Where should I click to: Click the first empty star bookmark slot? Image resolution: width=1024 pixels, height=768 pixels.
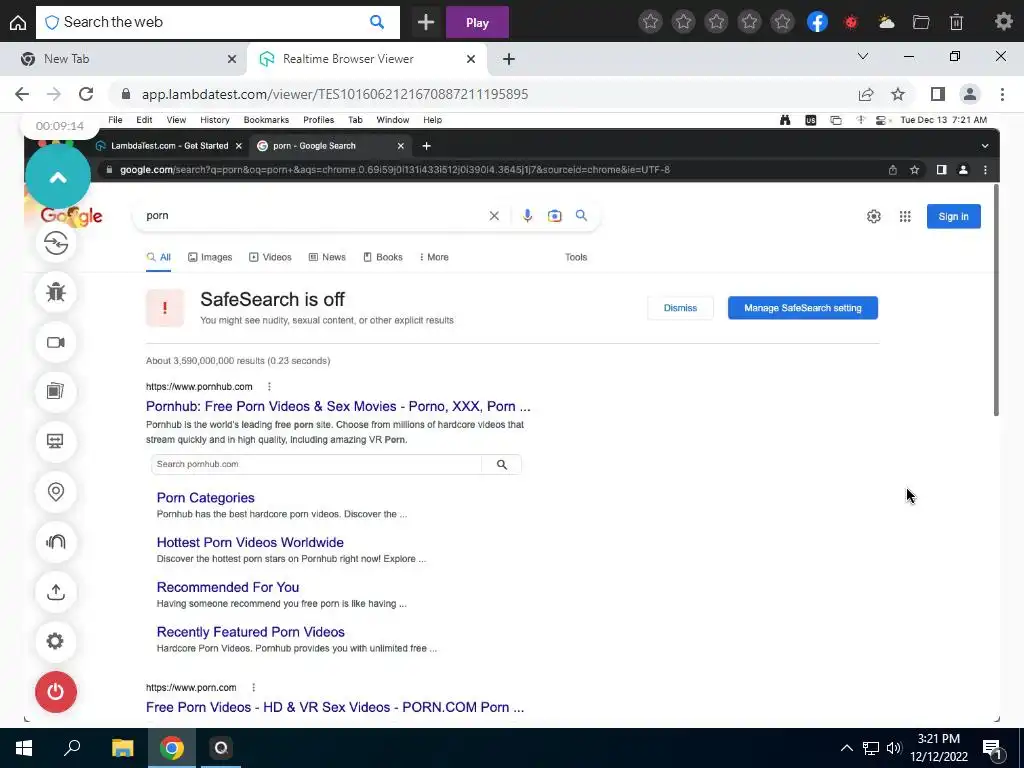coord(650,22)
